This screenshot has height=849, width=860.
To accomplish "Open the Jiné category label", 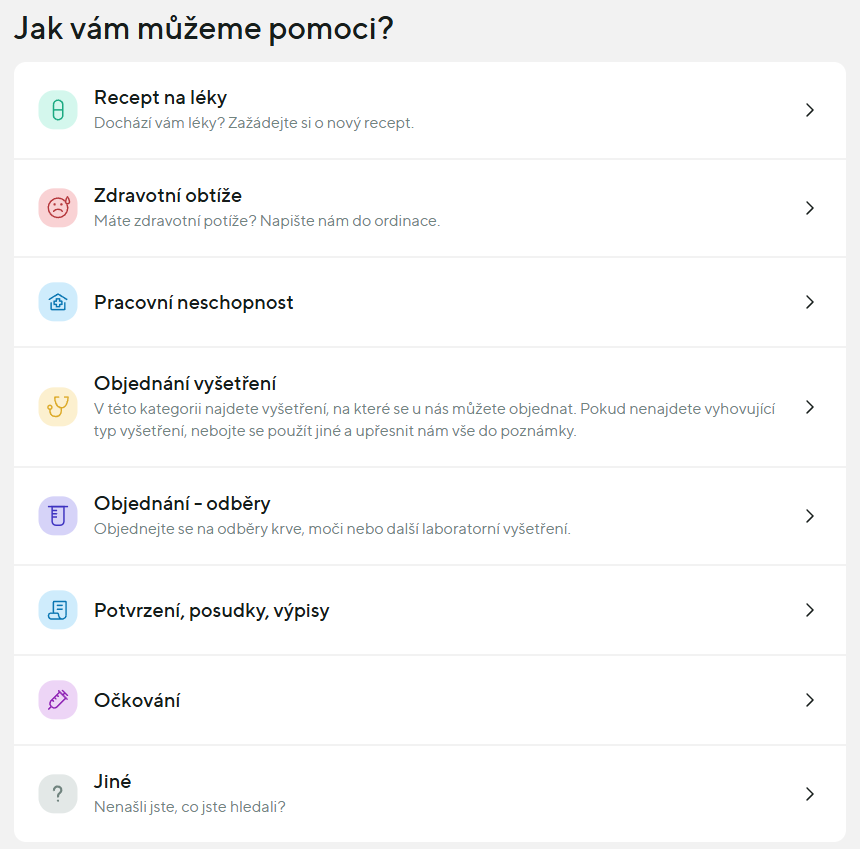I will tap(113, 782).
